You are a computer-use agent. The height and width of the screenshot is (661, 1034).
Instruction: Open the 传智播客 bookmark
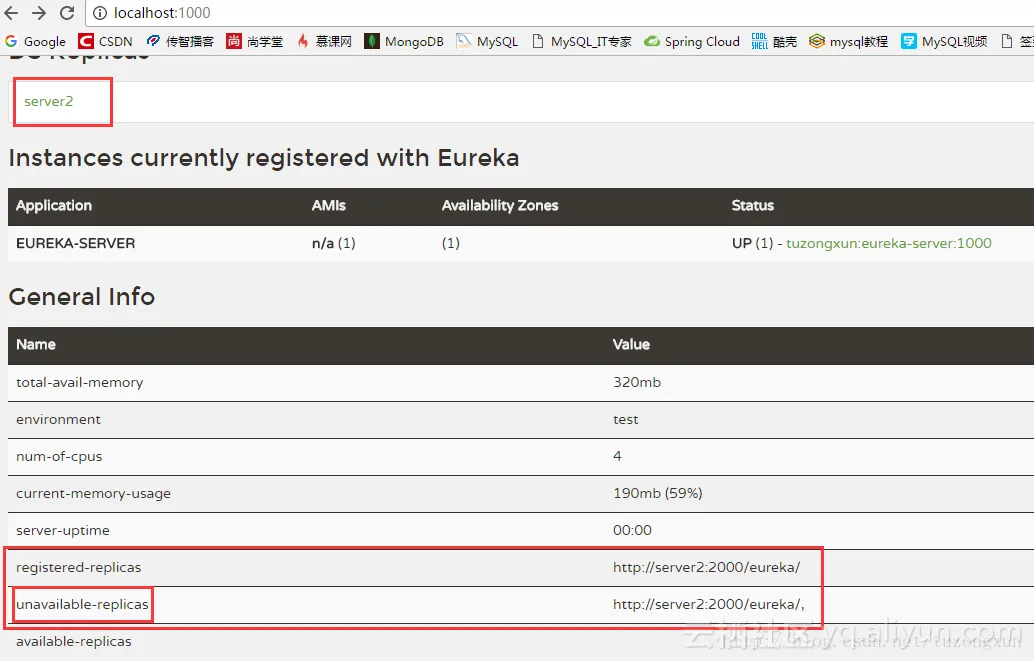180,42
